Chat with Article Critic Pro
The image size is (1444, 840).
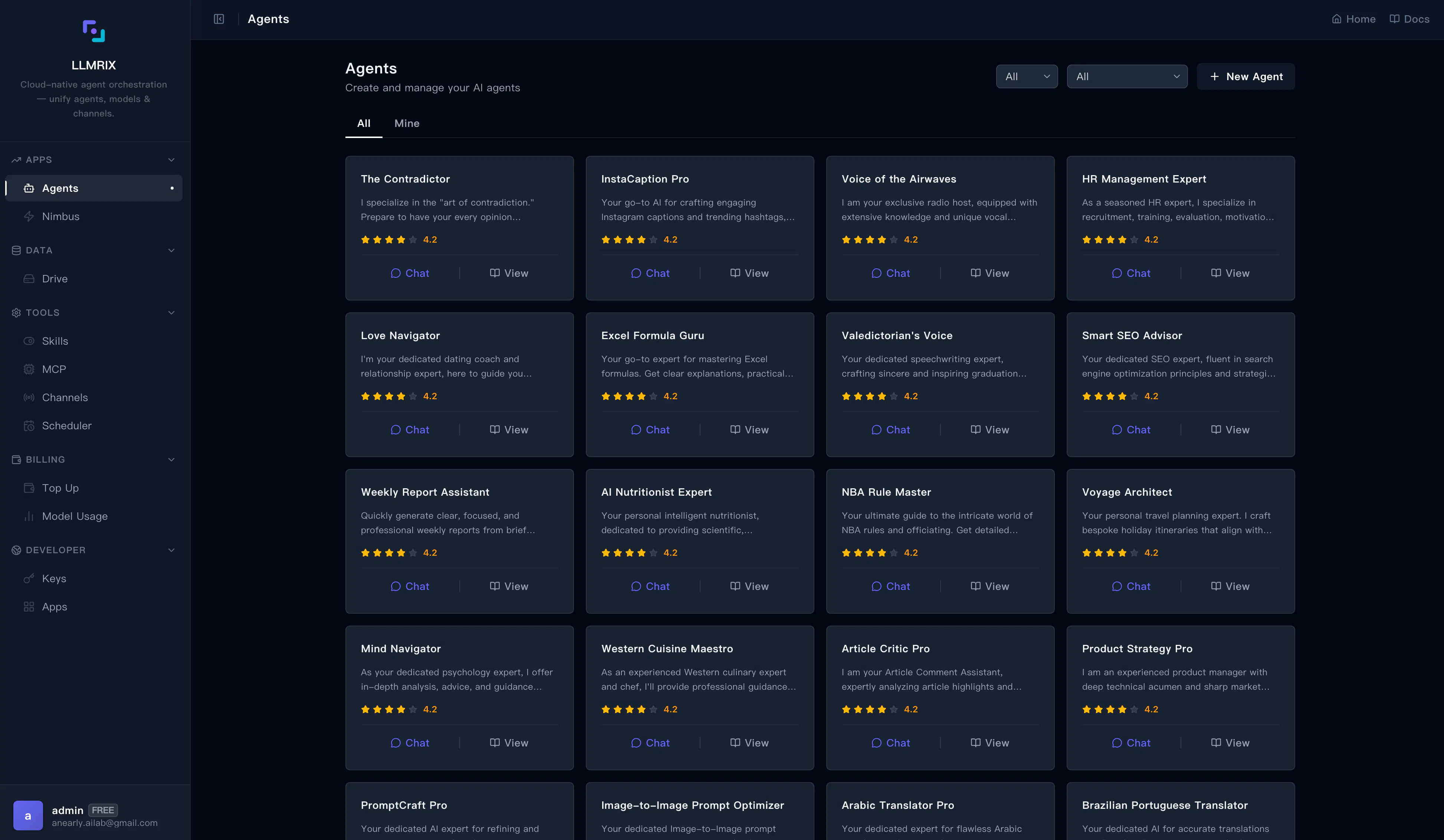tap(890, 742)
